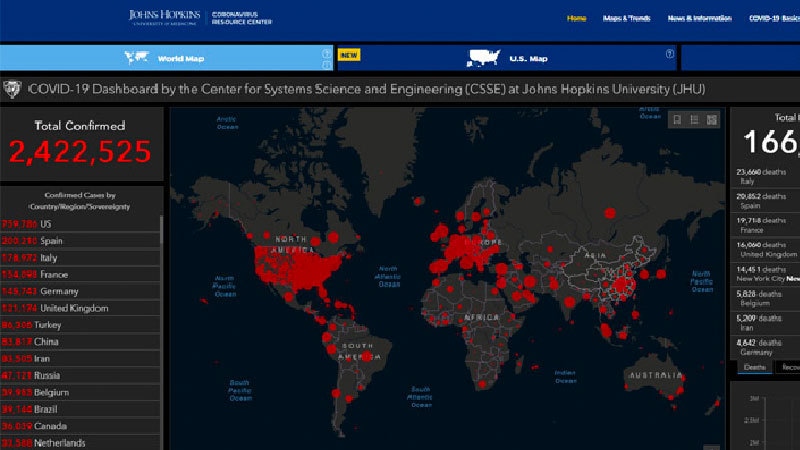Open the Home menu item

tap(577, 18)
